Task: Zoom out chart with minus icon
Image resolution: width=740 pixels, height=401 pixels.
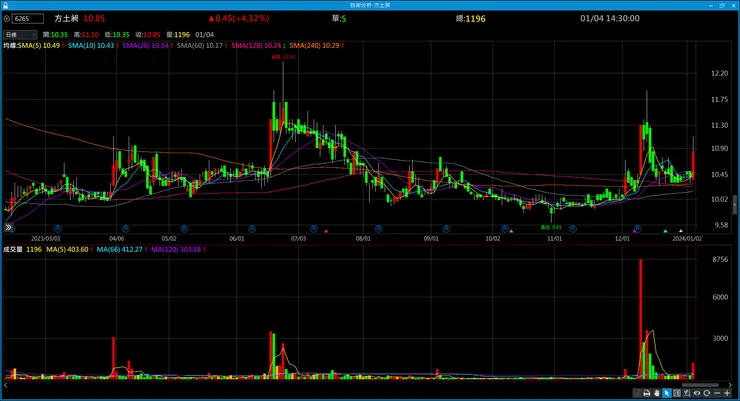Action: click(717, 393)
